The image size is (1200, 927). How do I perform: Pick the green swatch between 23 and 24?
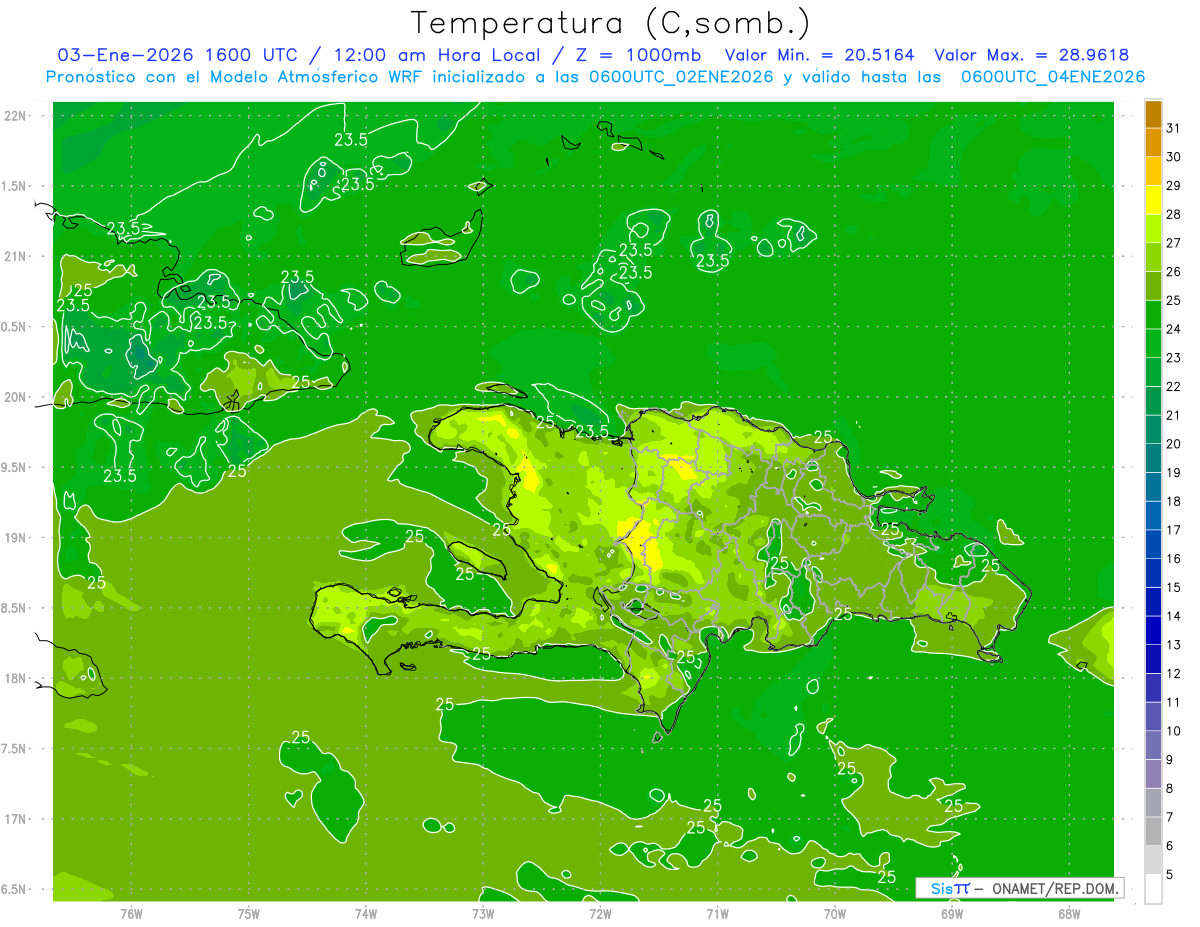(1153, 343)
